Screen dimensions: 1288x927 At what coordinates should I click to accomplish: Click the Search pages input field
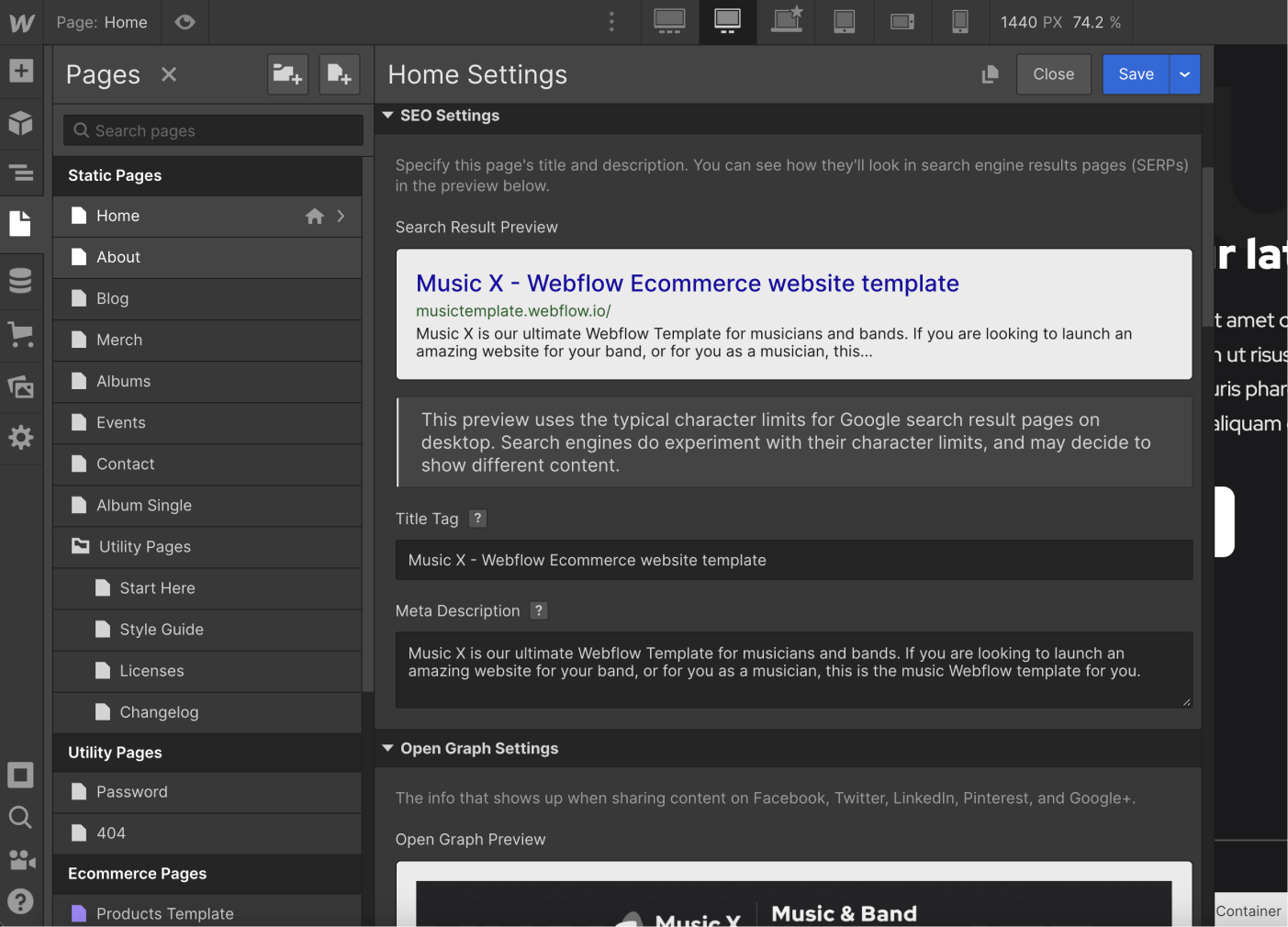pos(211,130)
